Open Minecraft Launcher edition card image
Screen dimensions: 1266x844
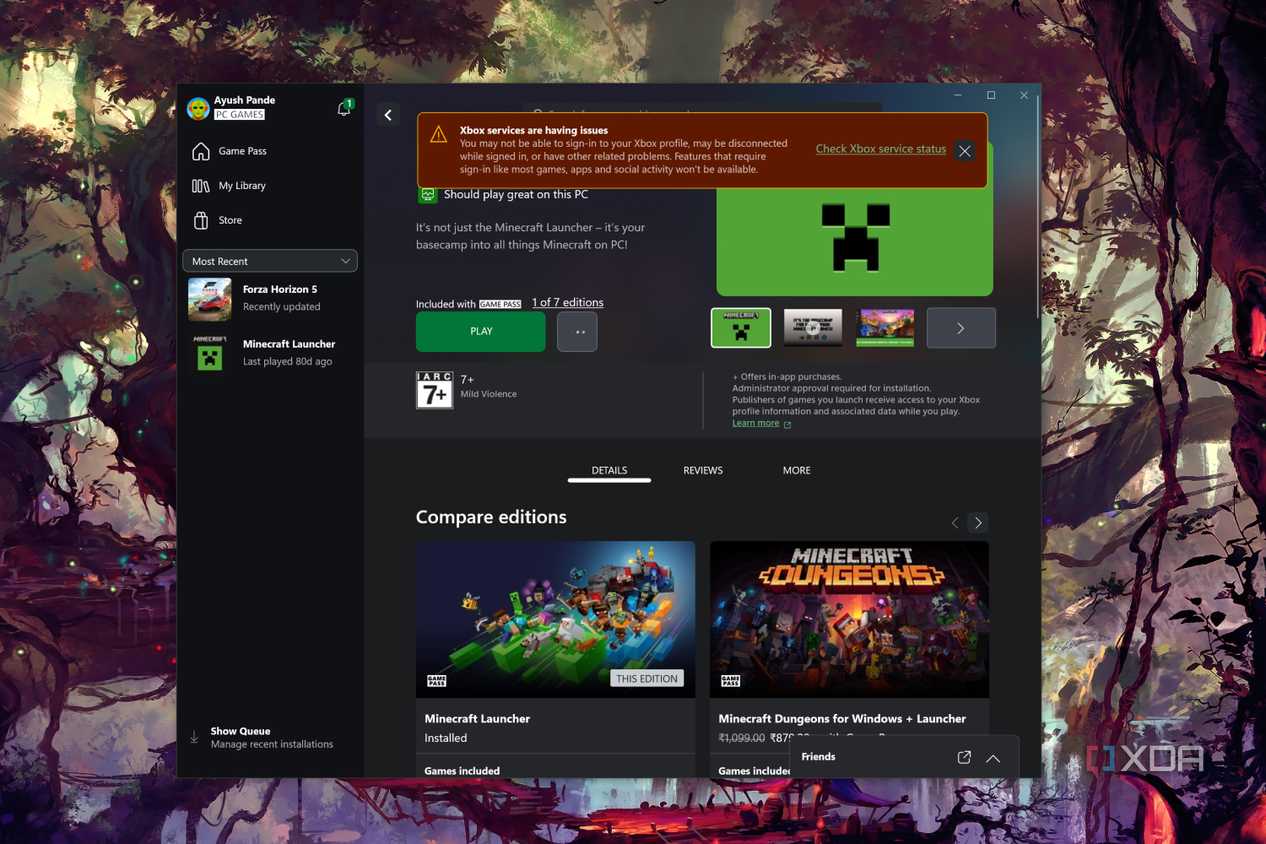click(555, 620)
